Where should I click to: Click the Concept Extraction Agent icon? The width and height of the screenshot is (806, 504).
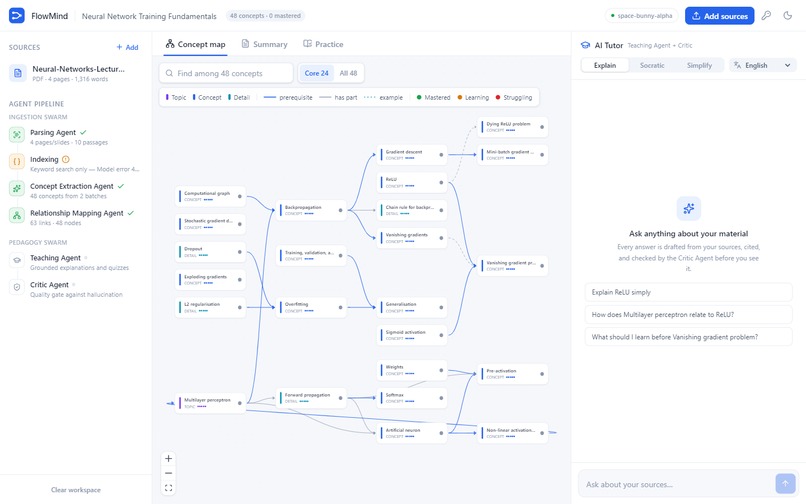click(17, 188)
